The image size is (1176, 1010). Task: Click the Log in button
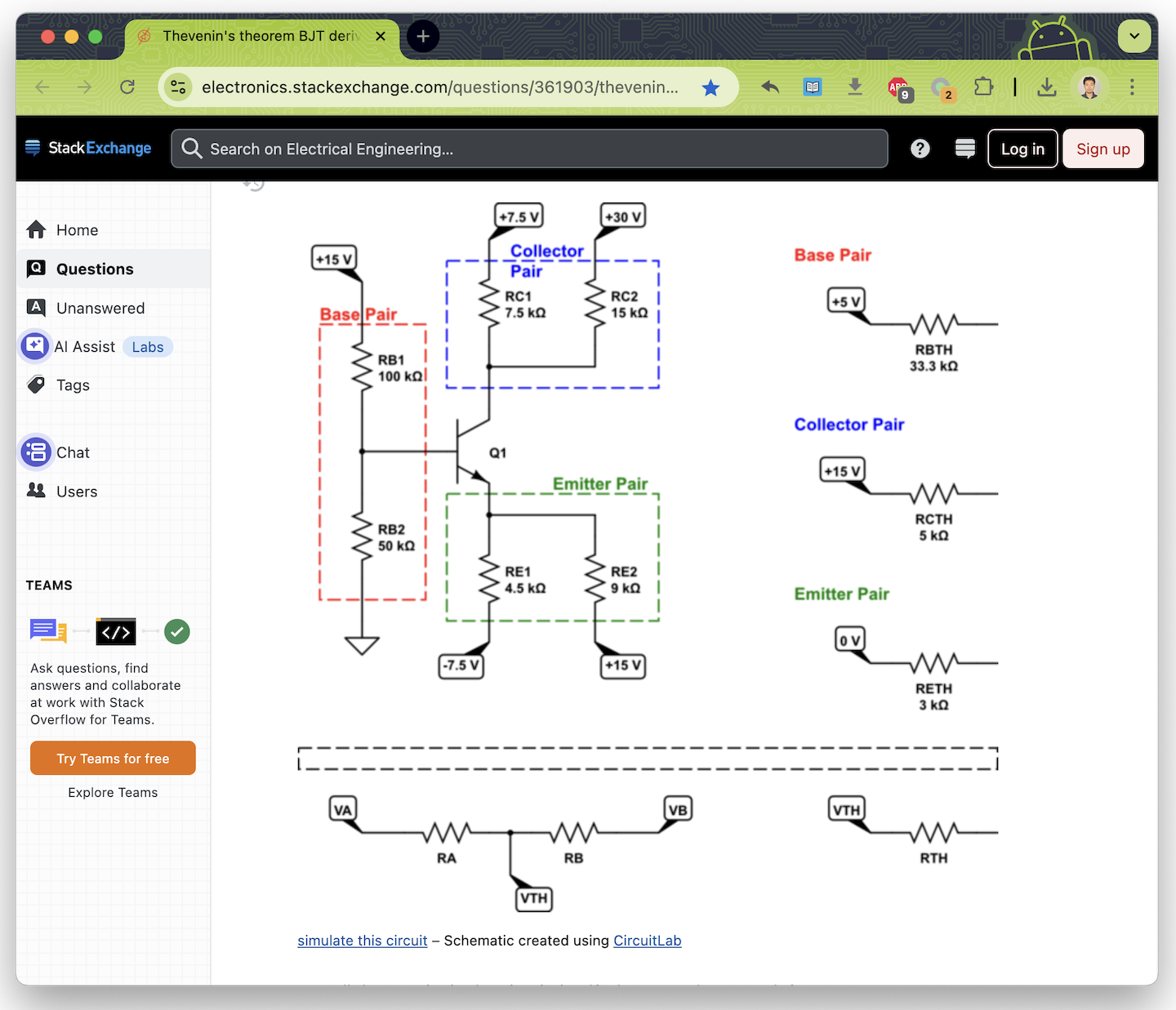click(1022, 149)
